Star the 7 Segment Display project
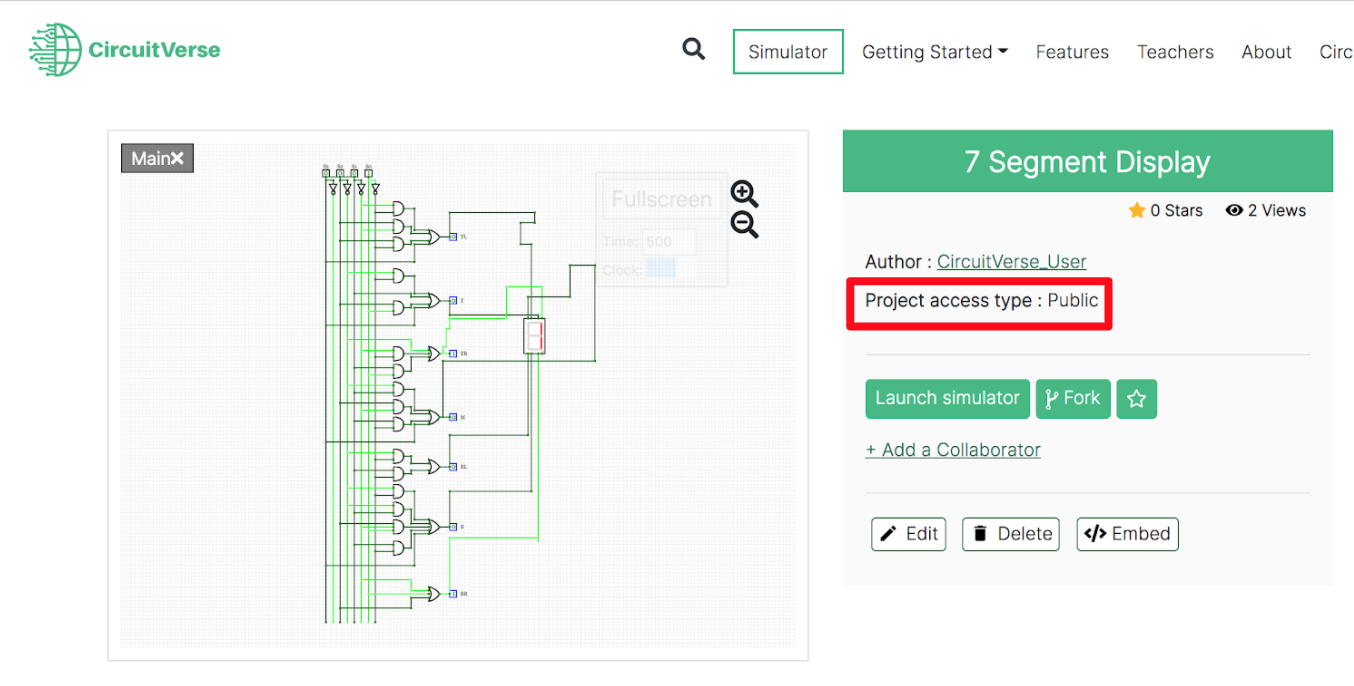Screen dimensions: 1354x686 1136,398
